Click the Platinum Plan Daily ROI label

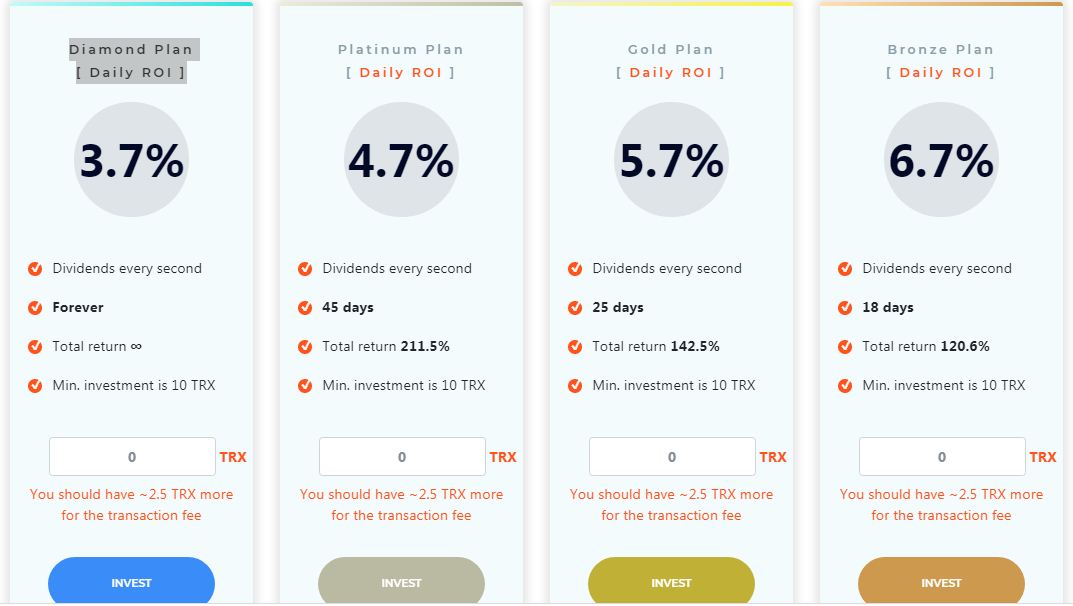point(401,73)
